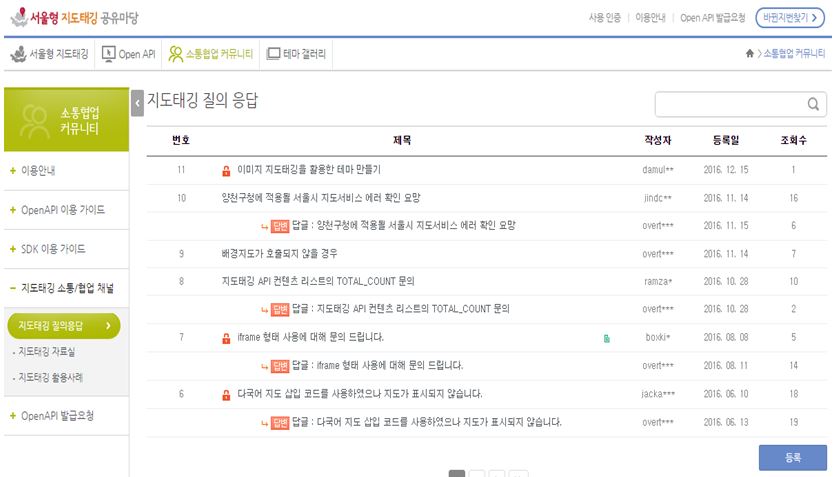
Task: Collapse the 지도태깅 소통/협업 채널 section
Action: (x=66, y=288)
